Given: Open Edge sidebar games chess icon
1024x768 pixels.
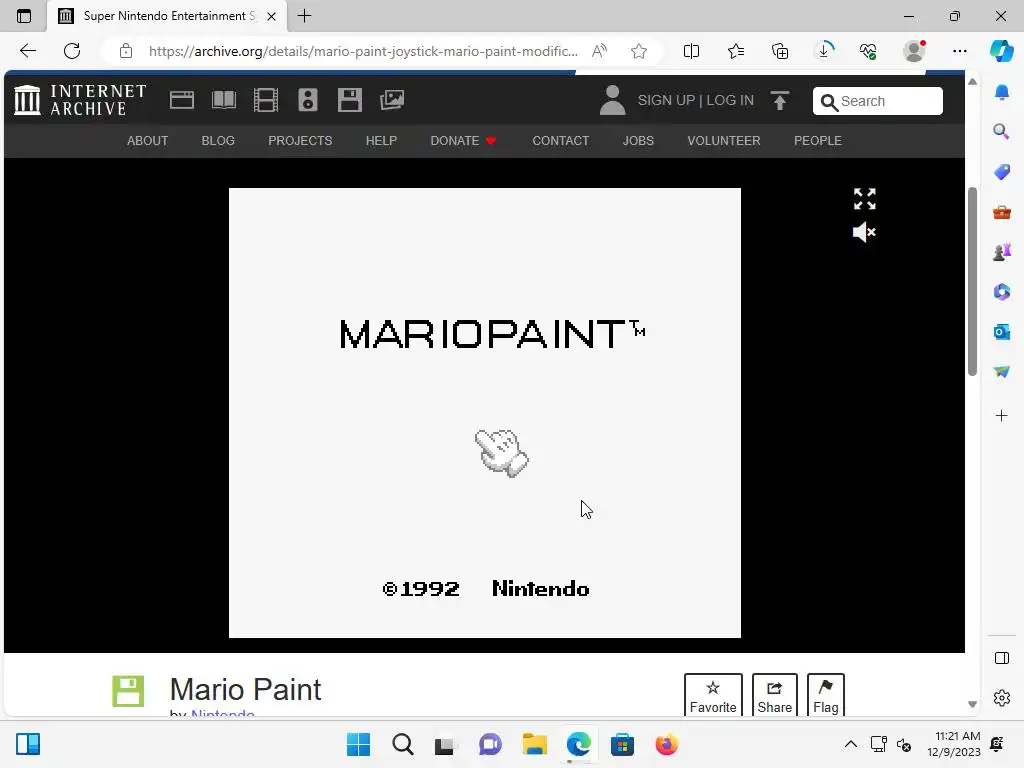Looking at the screenshot, I should [x=1002, y=251].
